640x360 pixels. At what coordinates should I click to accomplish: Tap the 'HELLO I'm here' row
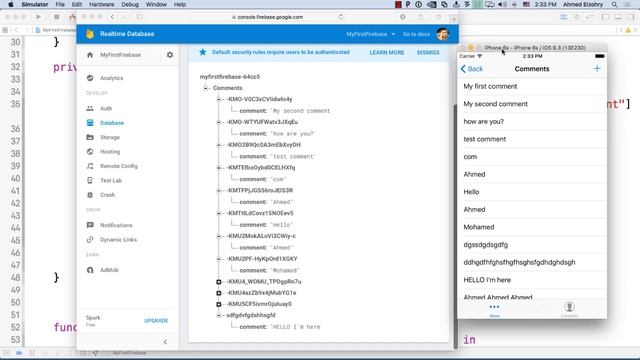532,280
